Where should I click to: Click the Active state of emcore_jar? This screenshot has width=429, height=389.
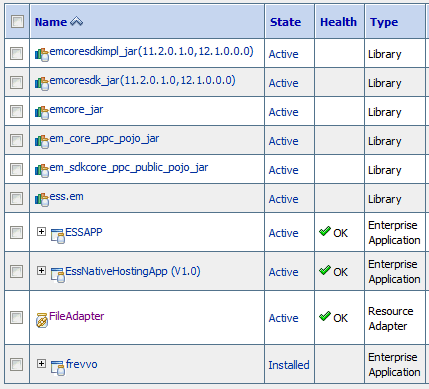(x=283, y=112)
